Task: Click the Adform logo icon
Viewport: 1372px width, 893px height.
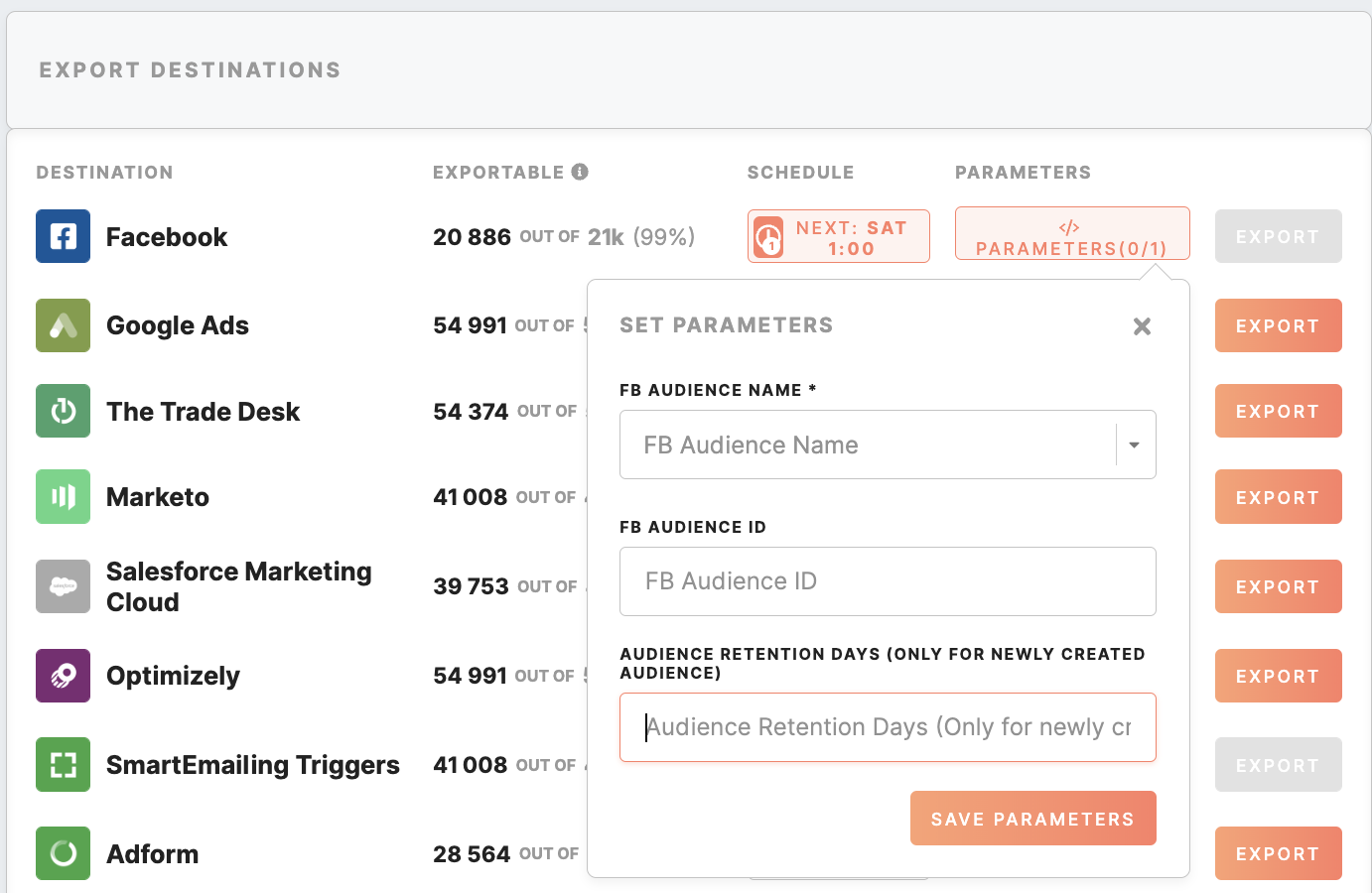Action: pyautogui.click(x=63, y=853)
